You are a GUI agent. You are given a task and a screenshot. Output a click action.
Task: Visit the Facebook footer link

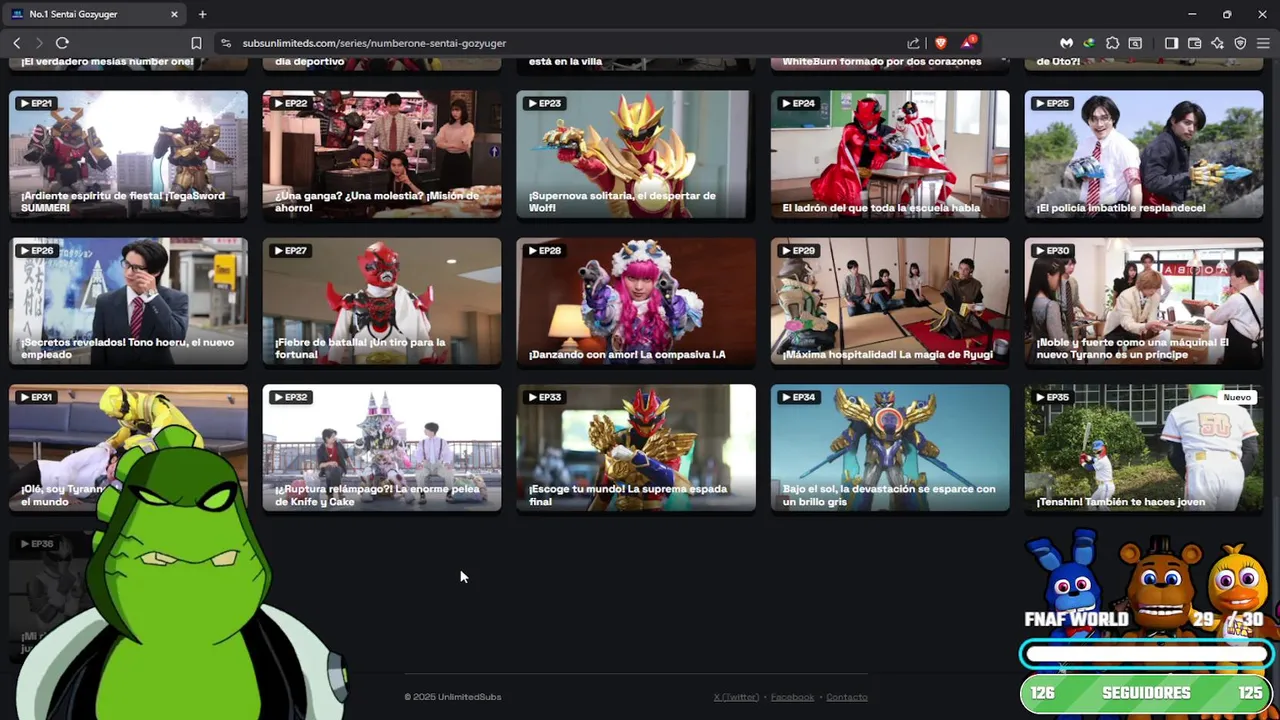(x=792, y=697)
